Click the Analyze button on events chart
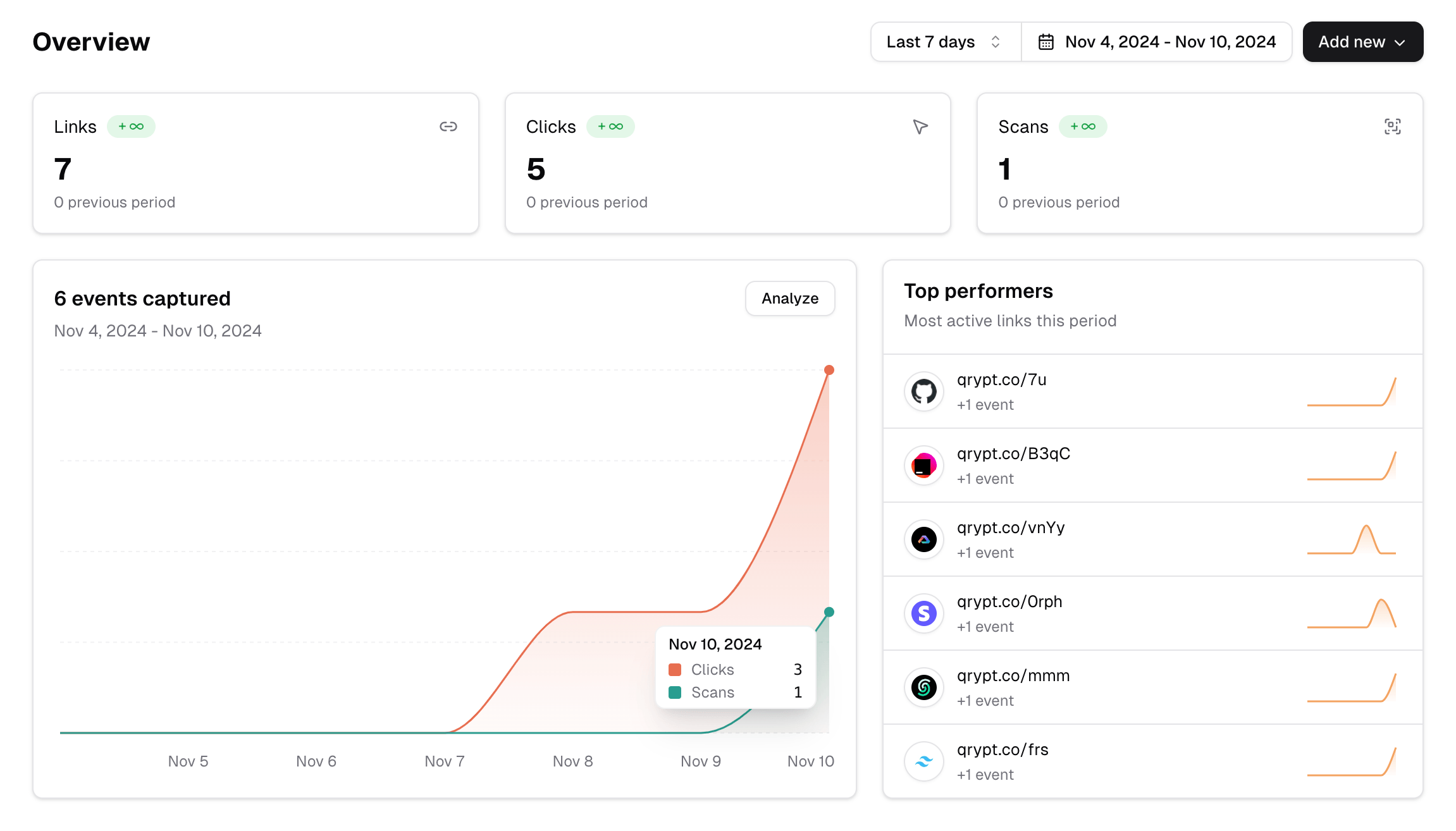Image resolution: width=1456 pixels, height=831 pixels. click(790, 298)
